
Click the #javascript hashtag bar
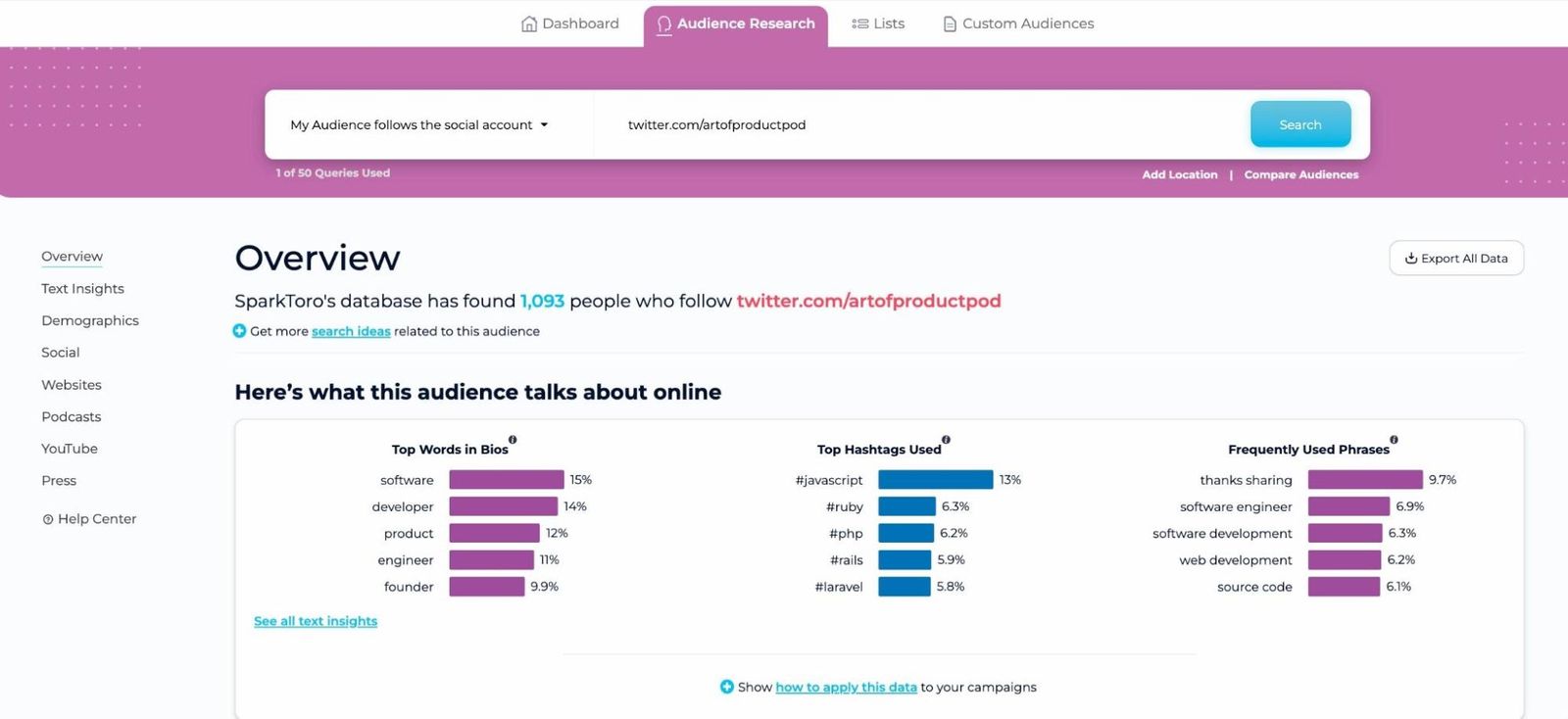click(935, 480)
